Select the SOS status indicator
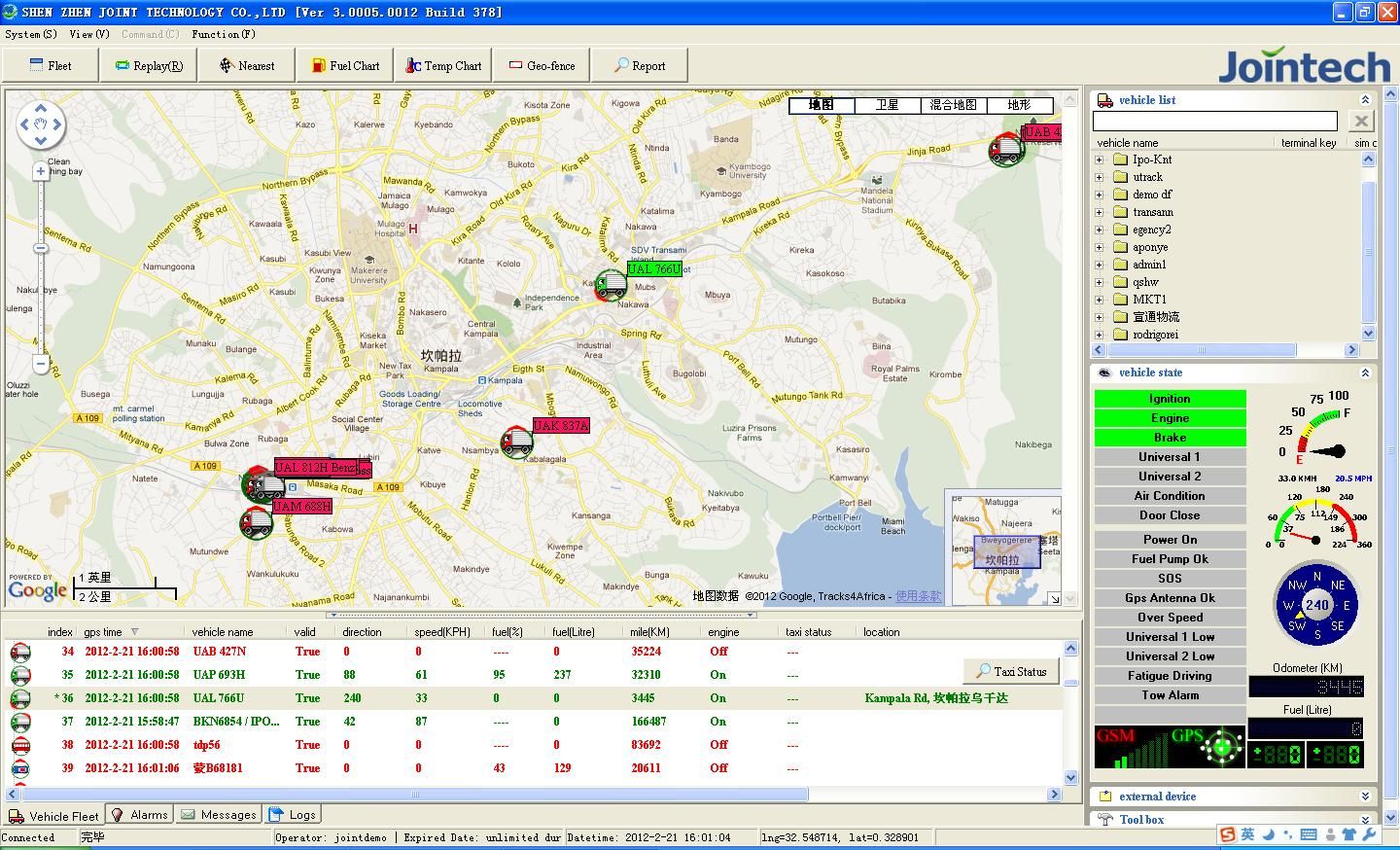The image size is (1400, 850). point(1170,579)
